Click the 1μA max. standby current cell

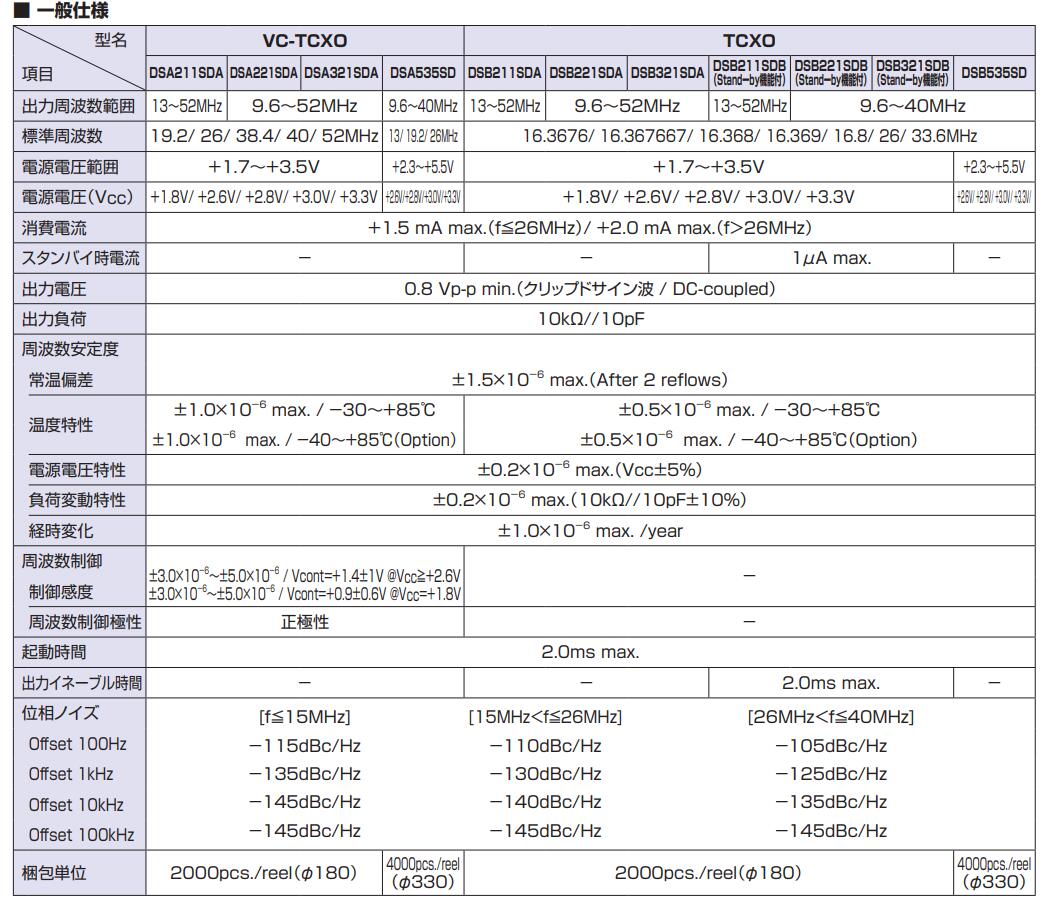point(831,258)
